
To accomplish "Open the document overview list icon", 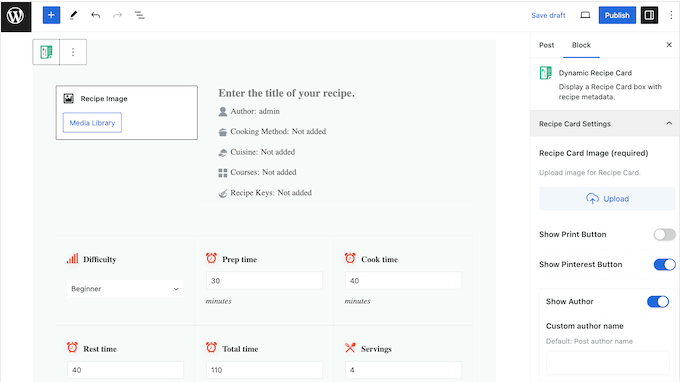I will pos(139,15).
